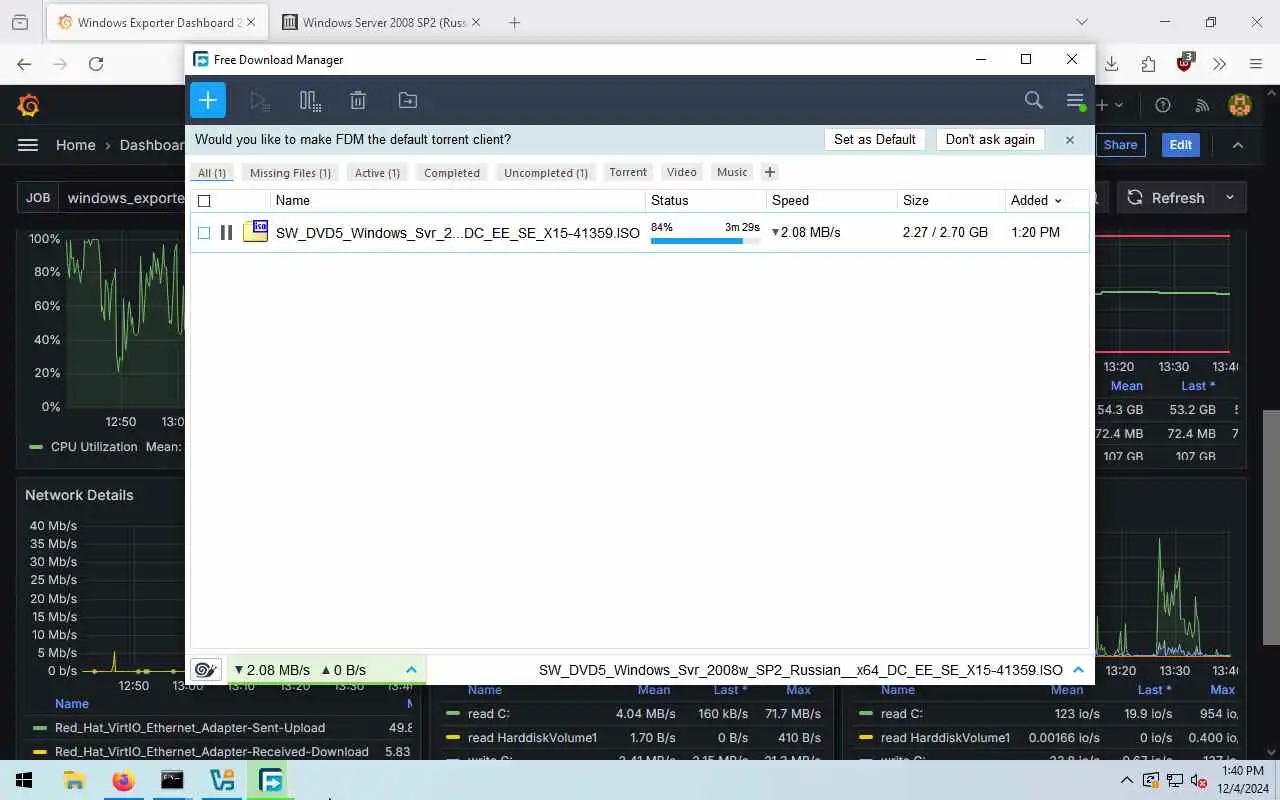Screen dimensions: 1280x800
Task: Click Set as Default button
Action: coord(875,139)
